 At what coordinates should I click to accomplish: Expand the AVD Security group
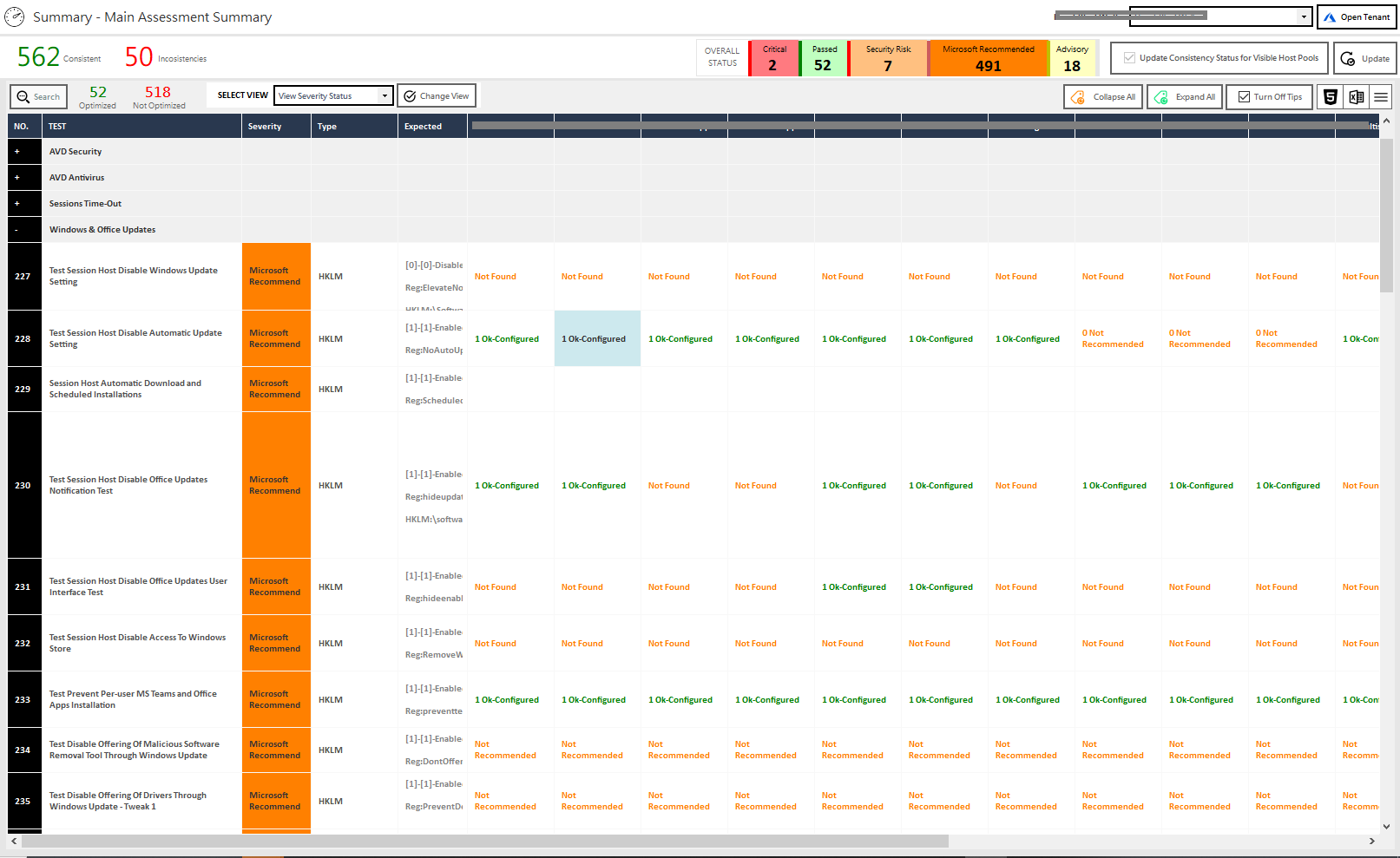pyautogui.click(x=17, y=151)
